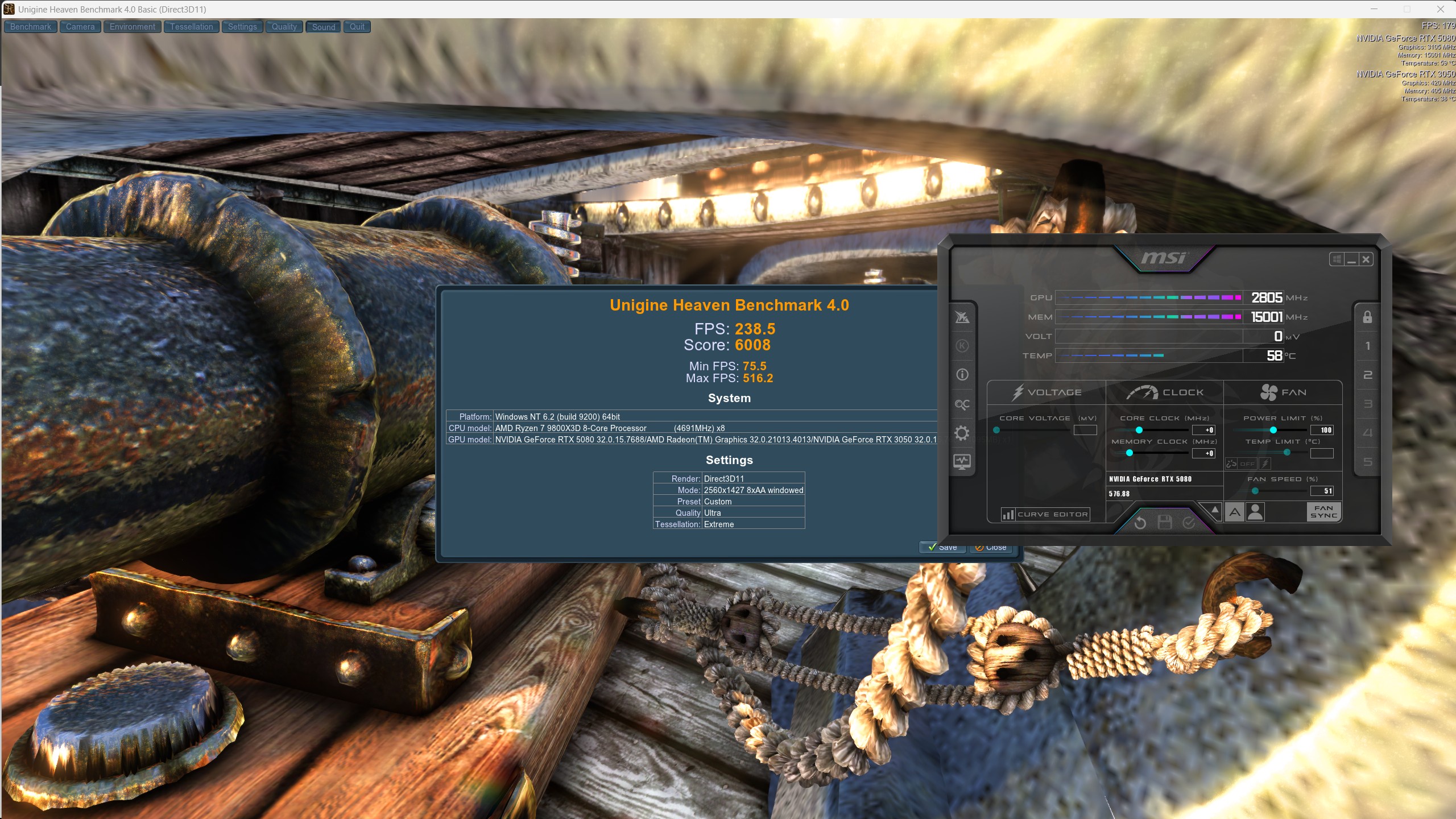Viewport: 1456px width, 819px height.
Task: Close the Heaven benchmark results dialog
Action: pos(991,547)
